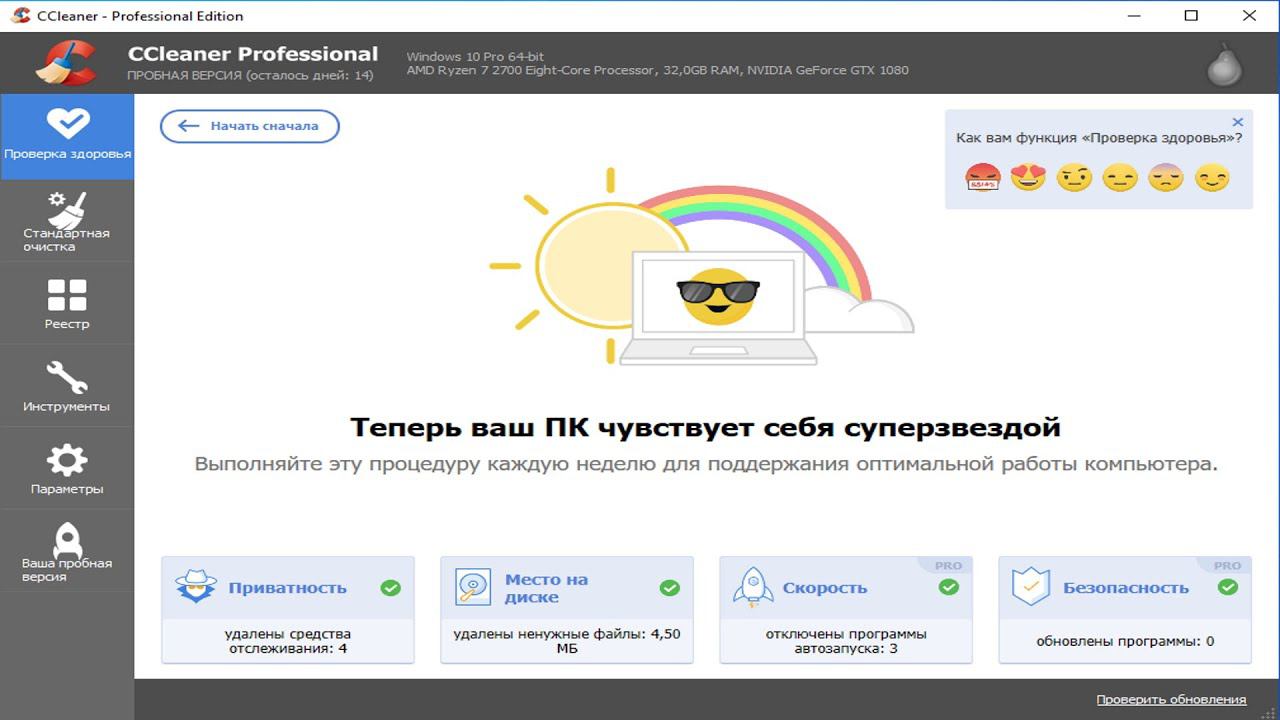
Task: Open the Проверка здоровья section
Action: [67, 137]
